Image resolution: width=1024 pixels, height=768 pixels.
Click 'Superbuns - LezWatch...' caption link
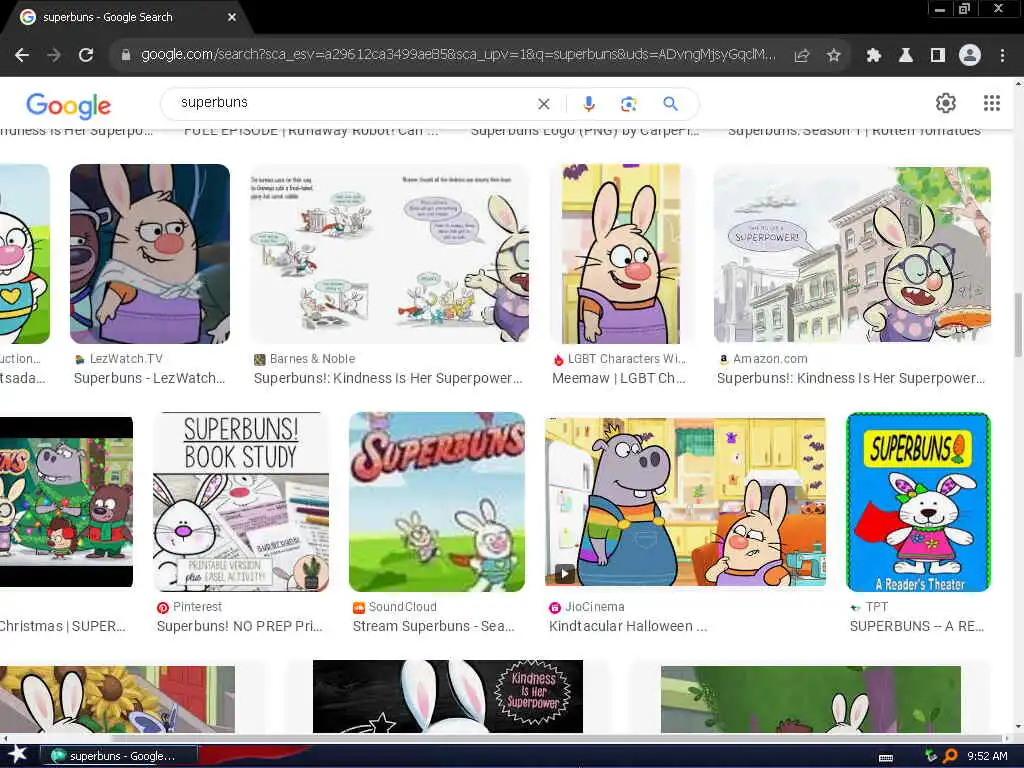point(150,378)
